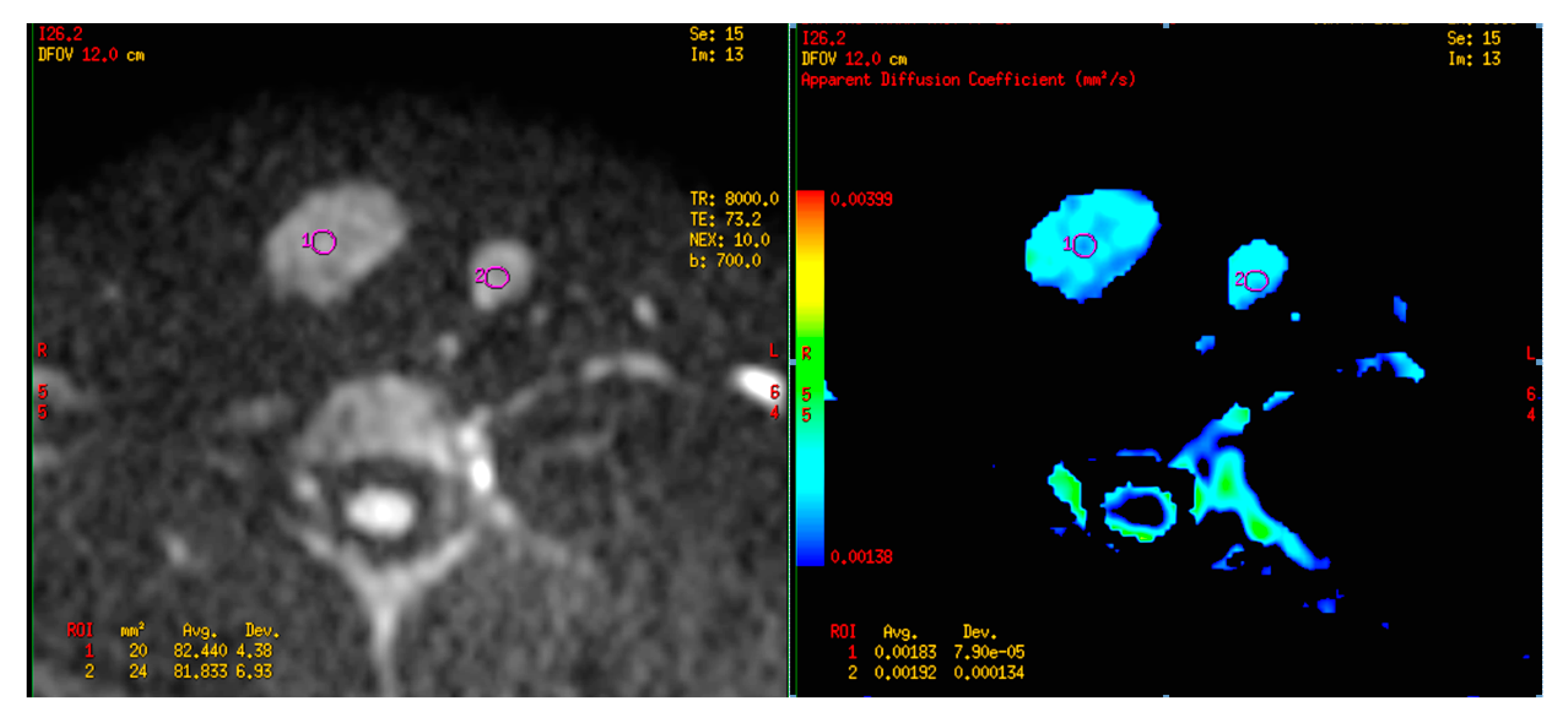Click ROI 1 circle on left diffusion image
The width and height of the screenshot is (1568, 715).
[324, 242]
